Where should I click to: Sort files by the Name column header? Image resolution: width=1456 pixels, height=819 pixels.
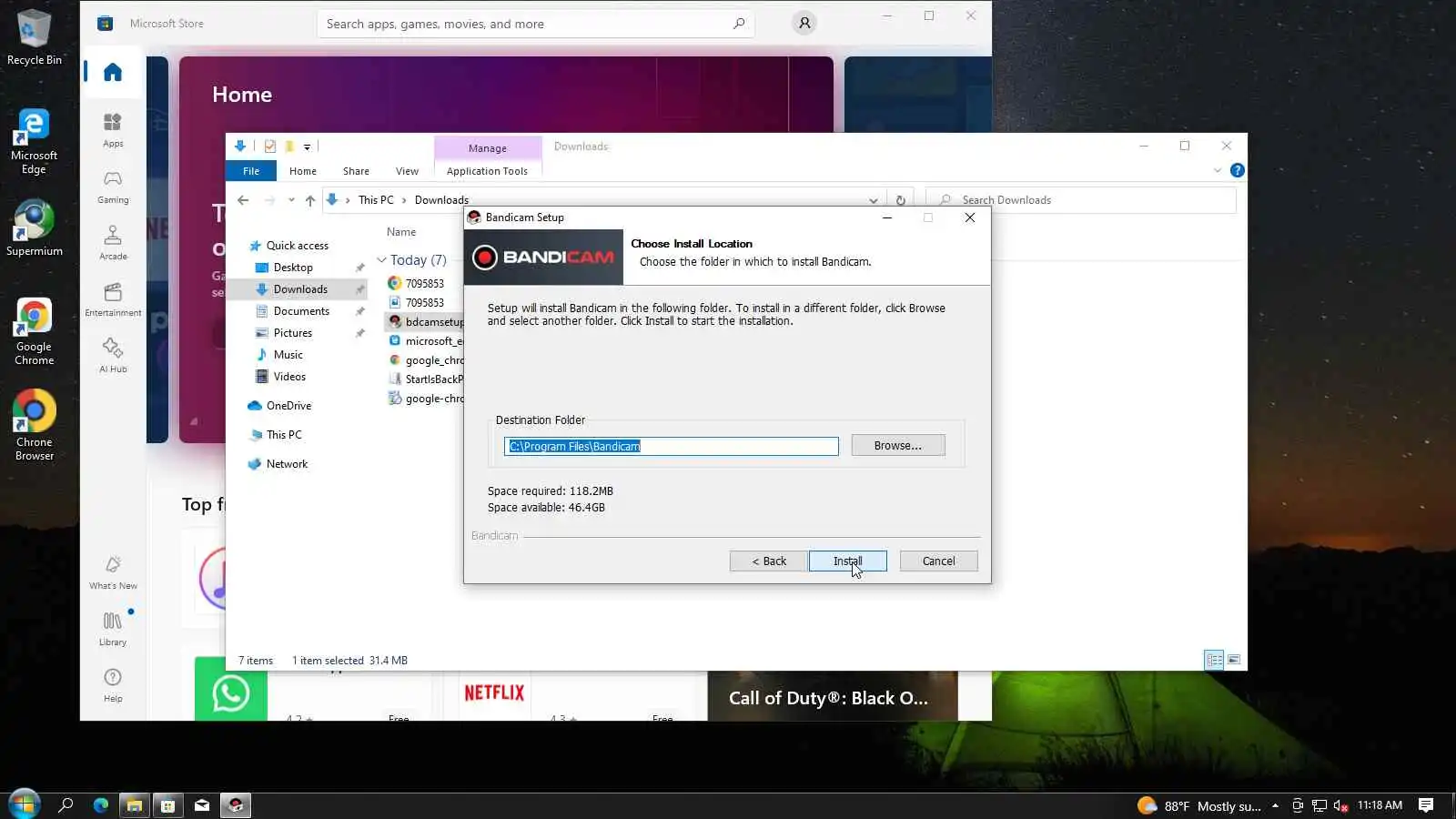(x=401, y=232)
